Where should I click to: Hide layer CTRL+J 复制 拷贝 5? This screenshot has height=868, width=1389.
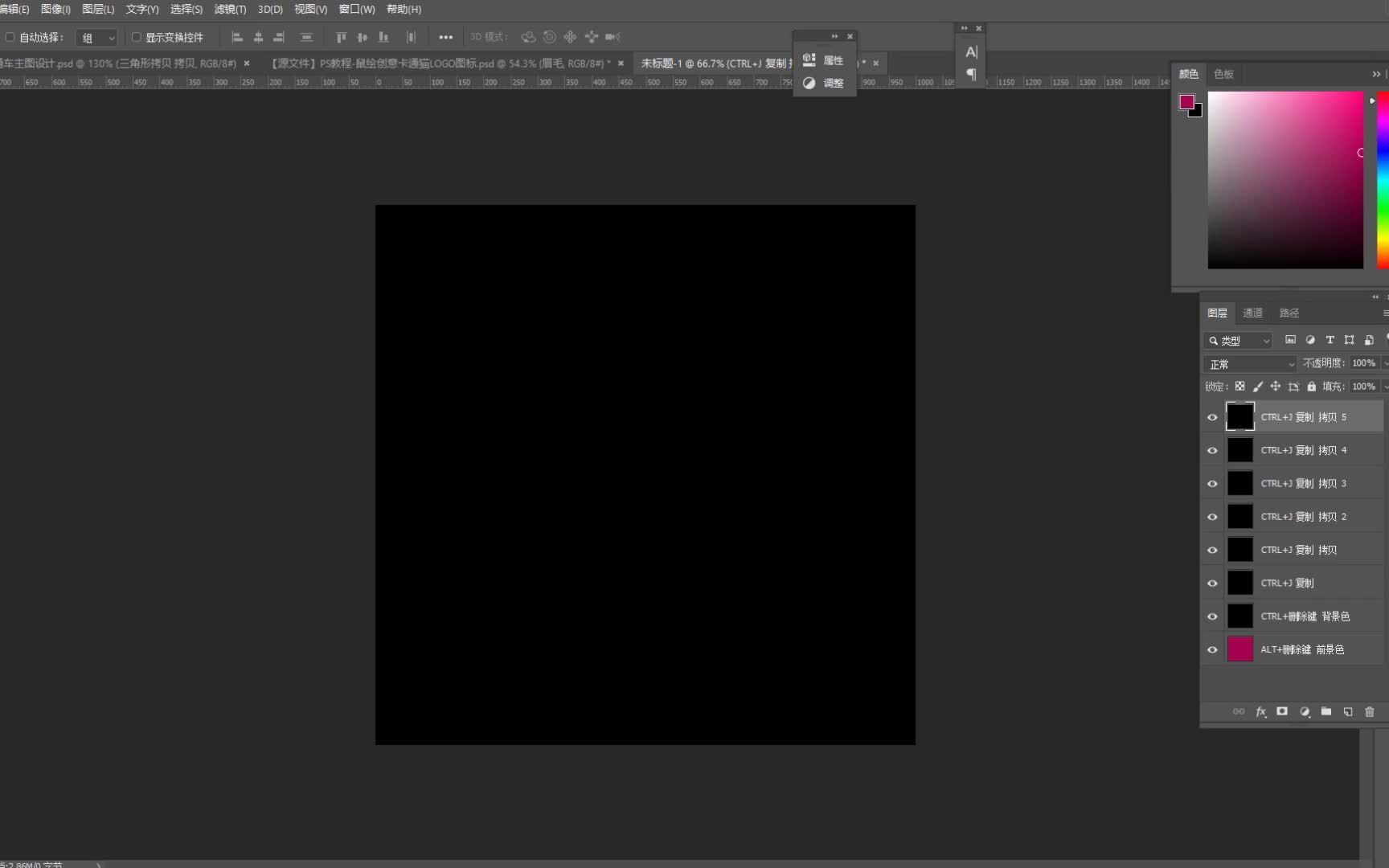[x=1212, y=417]
